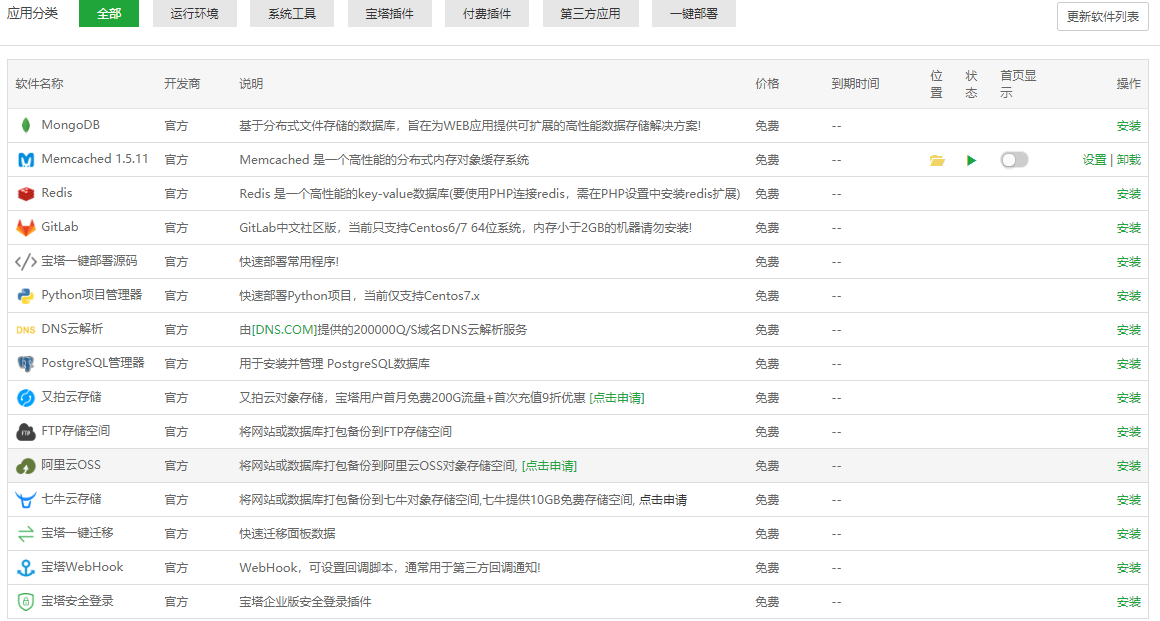Switch to 宝塔插件 category tab
The height and width of the screenshot is (621, 1160).
[390, 13]
